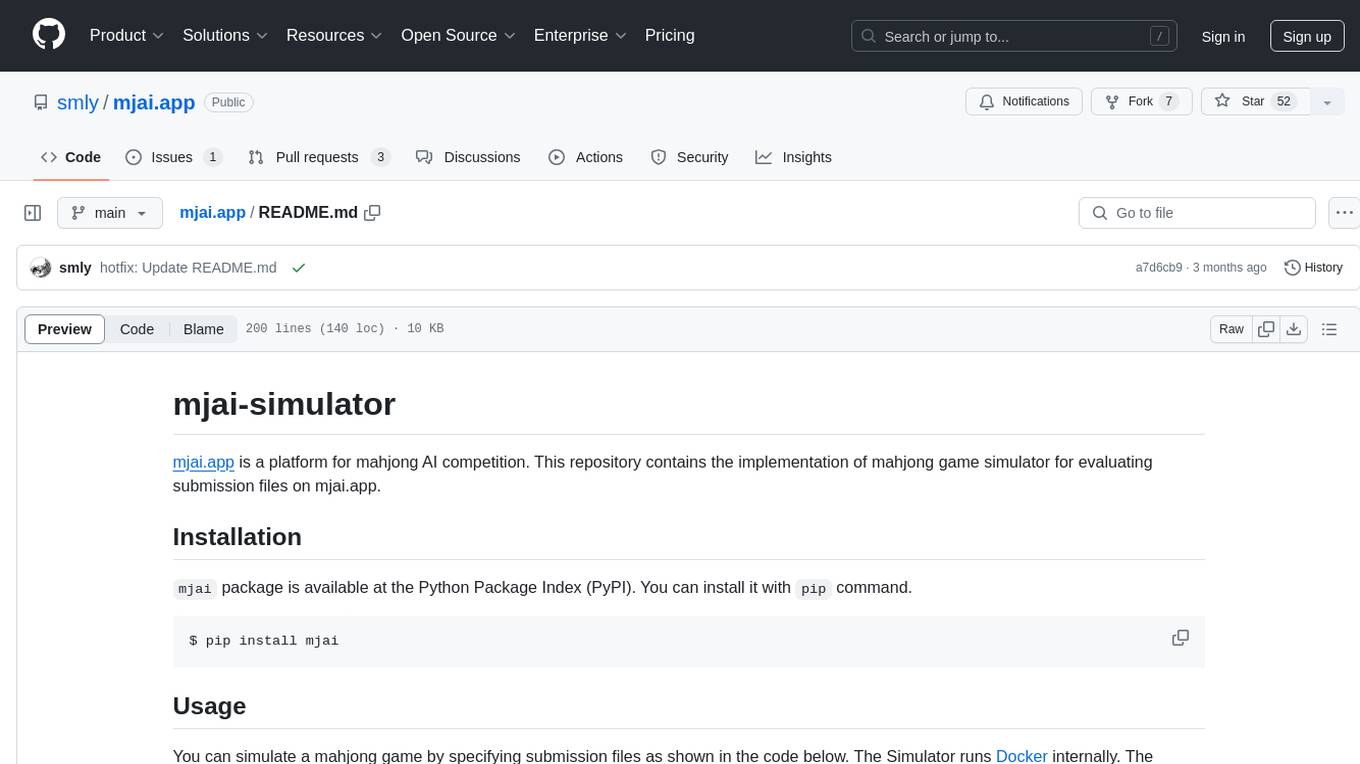Screen dimensions: 1360x764
Task: Open commit a7d6cb9
Action: (x=1159, y=268)
